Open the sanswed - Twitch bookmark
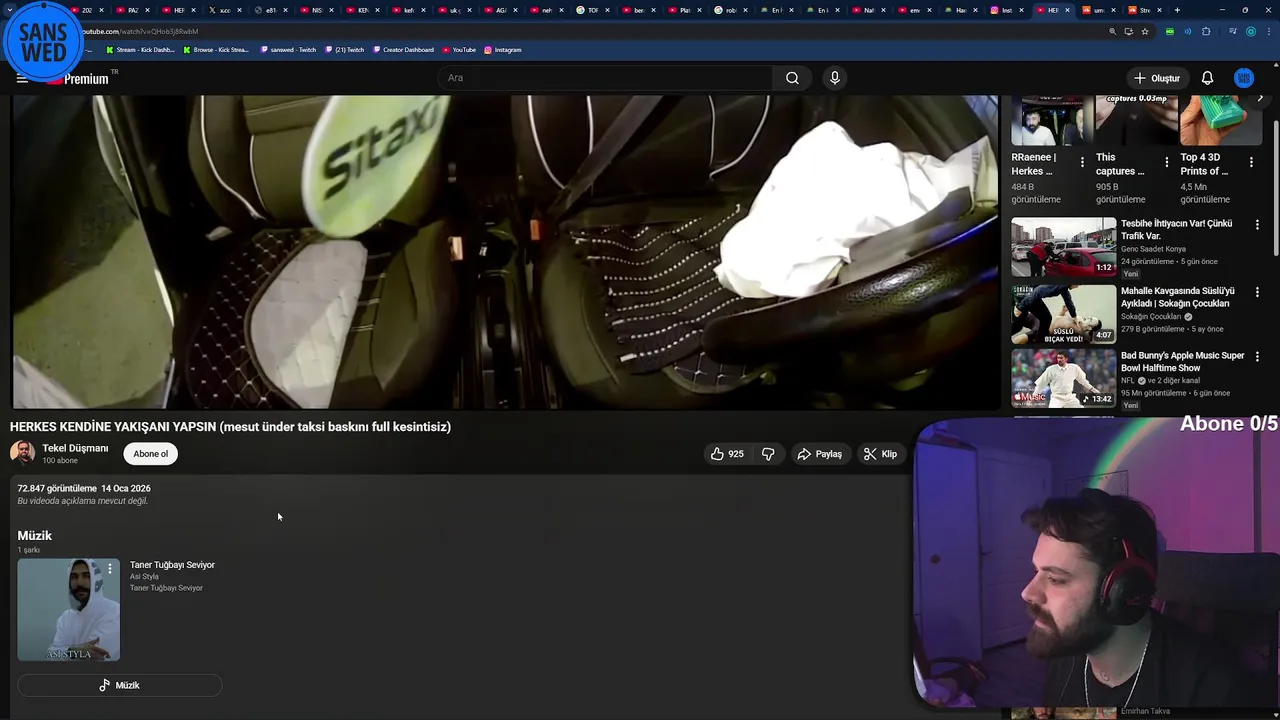Viewport: 1280px width, 720px height. tap(288, 49)
